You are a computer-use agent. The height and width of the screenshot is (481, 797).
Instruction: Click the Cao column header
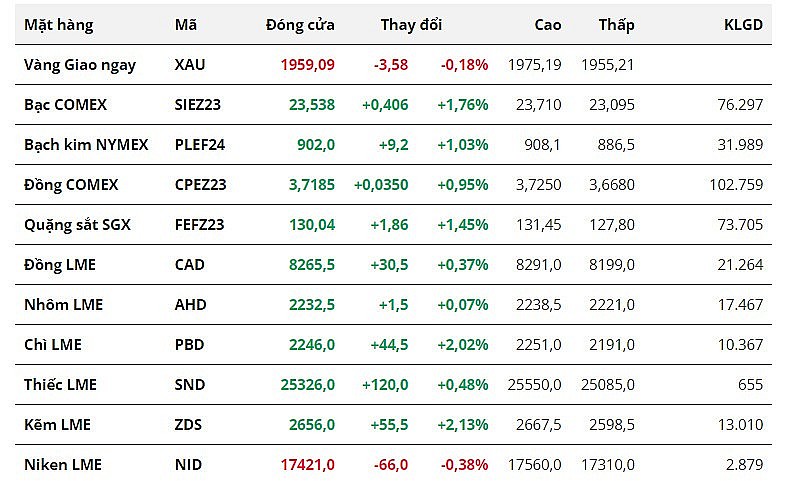(548, 25)
